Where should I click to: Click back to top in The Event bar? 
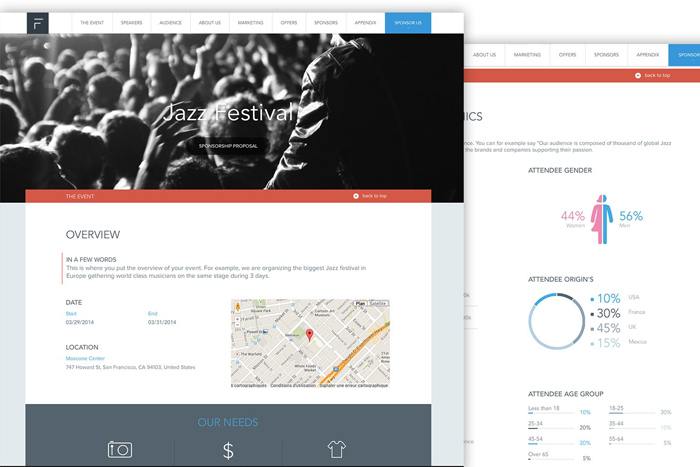pyautogui.click(x=370, y=196)
